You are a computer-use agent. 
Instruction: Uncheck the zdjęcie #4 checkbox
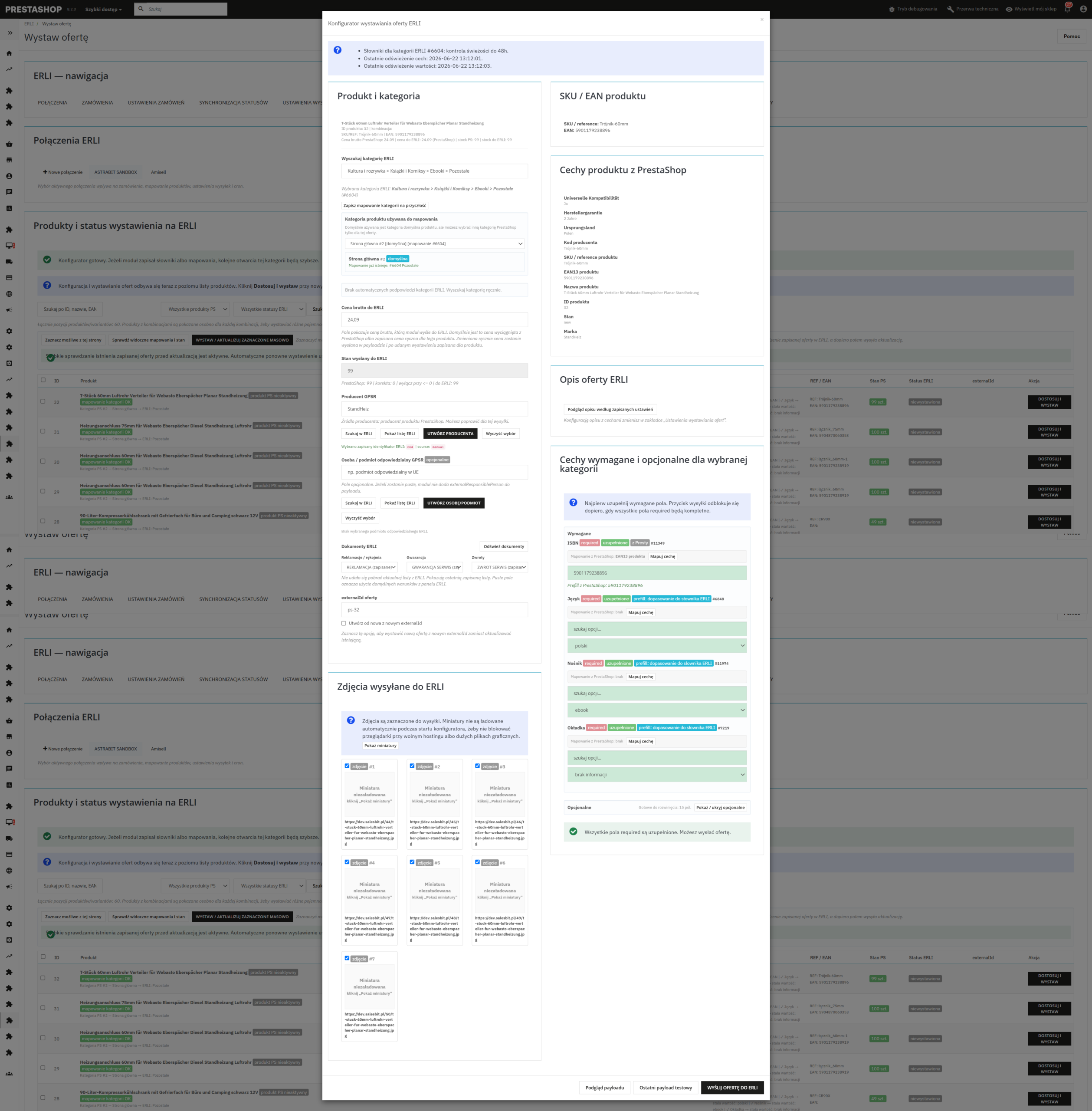pos(347,861)
